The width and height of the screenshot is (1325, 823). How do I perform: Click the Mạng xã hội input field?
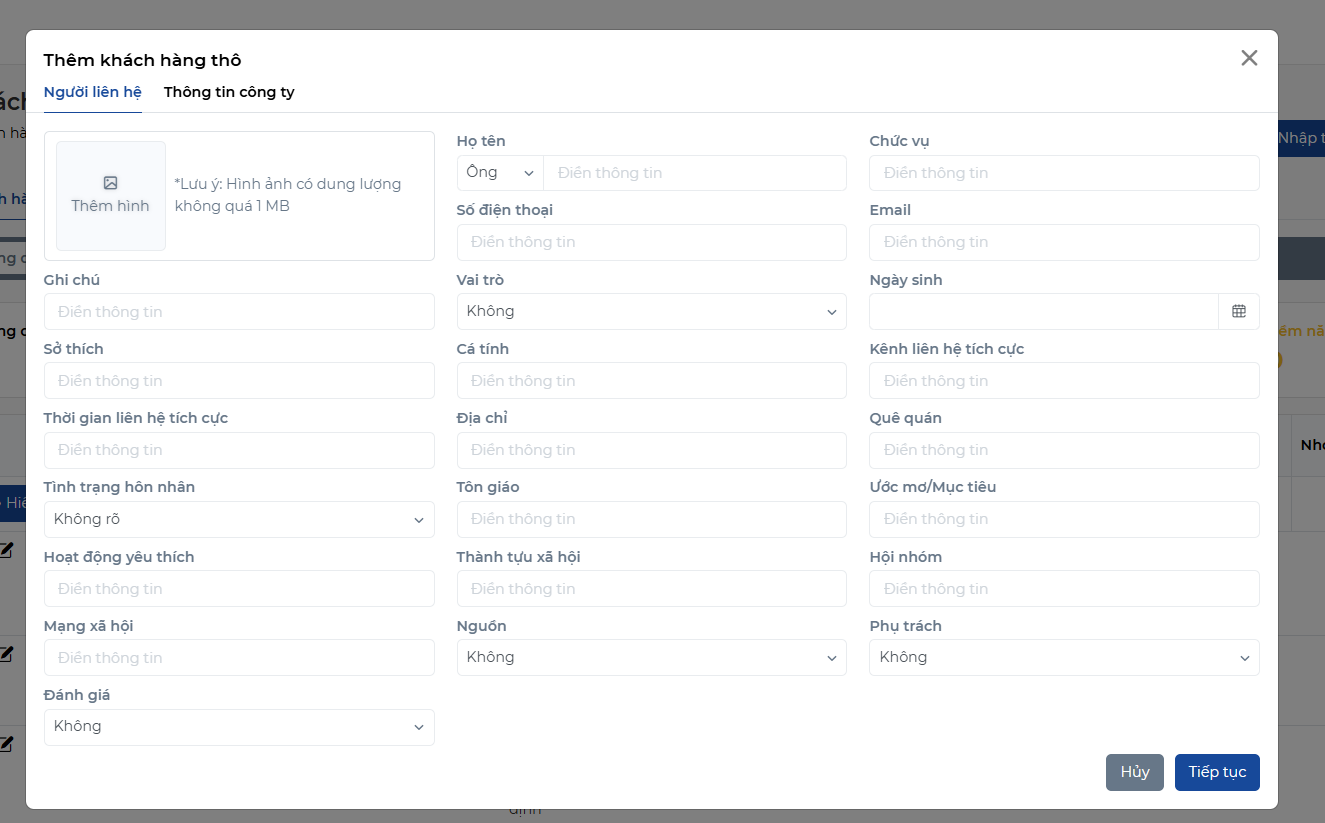click(x=239, y=658)
